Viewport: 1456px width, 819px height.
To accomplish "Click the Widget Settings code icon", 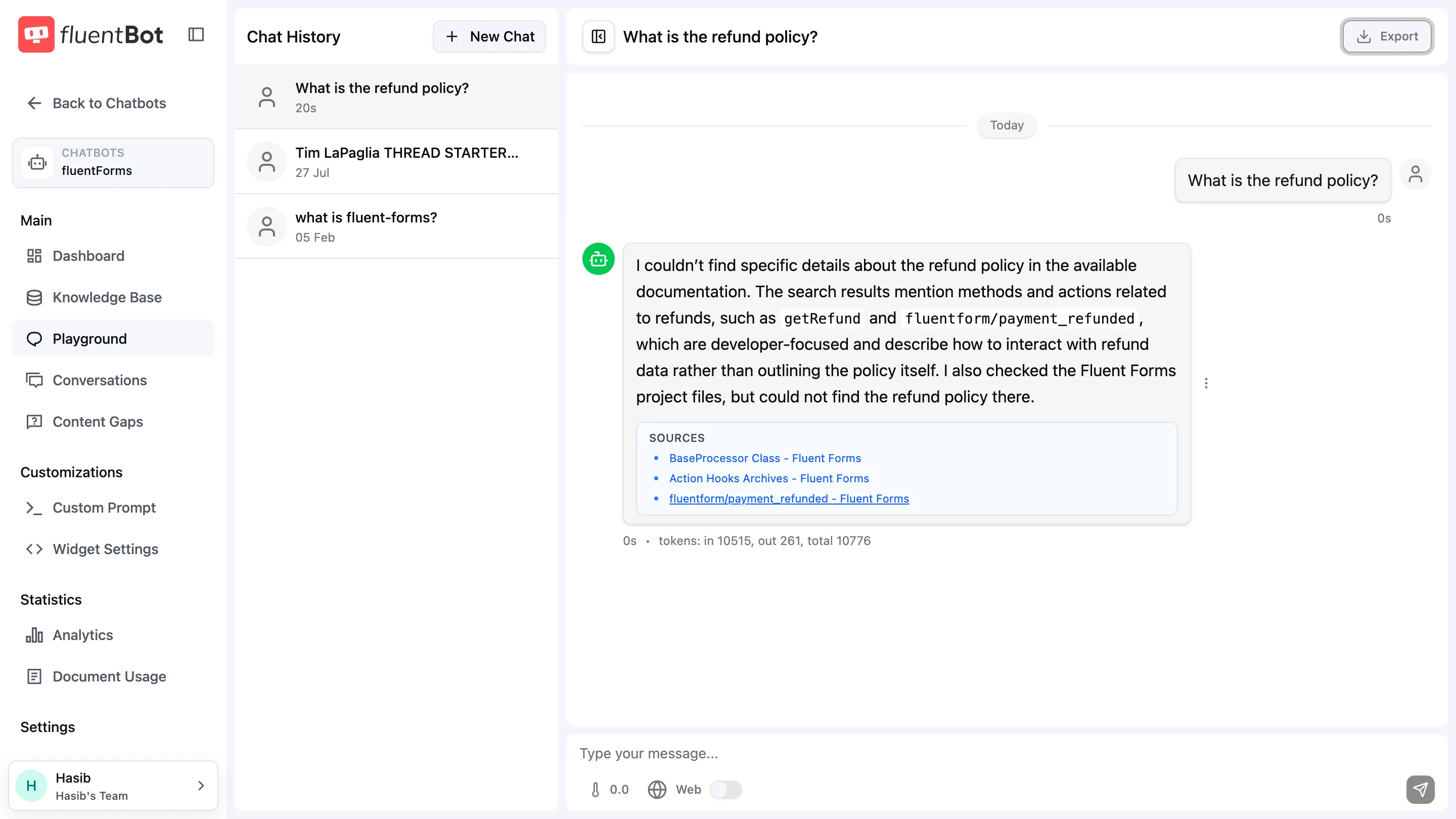I will (34, 549).
